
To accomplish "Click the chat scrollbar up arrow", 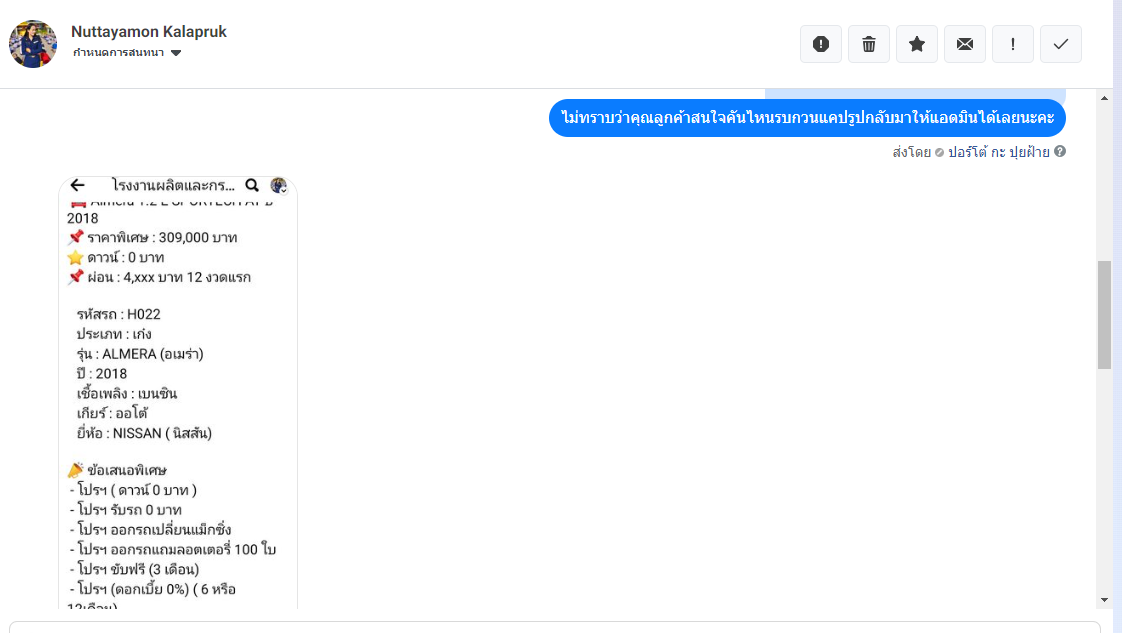I will click(x=1104, y=98).
